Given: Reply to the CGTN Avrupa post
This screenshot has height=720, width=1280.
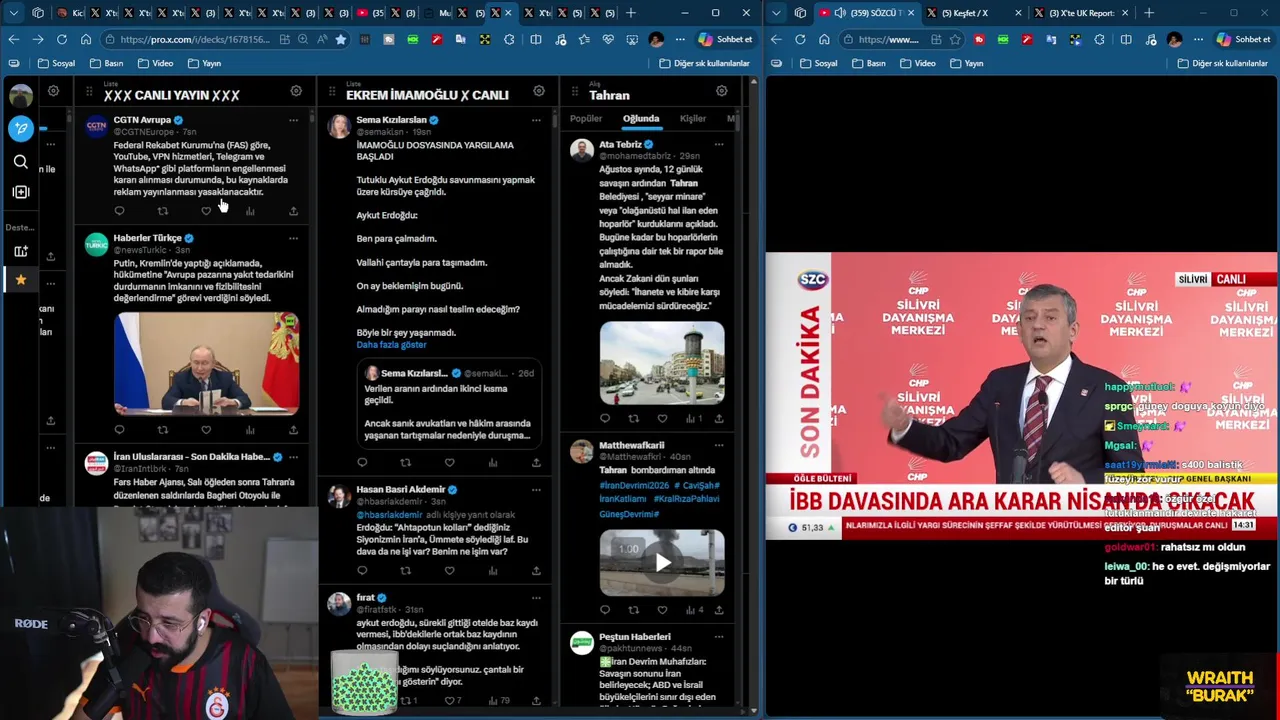Looking at the screenshot, I should pyautogui.click(x=119, y=211).
